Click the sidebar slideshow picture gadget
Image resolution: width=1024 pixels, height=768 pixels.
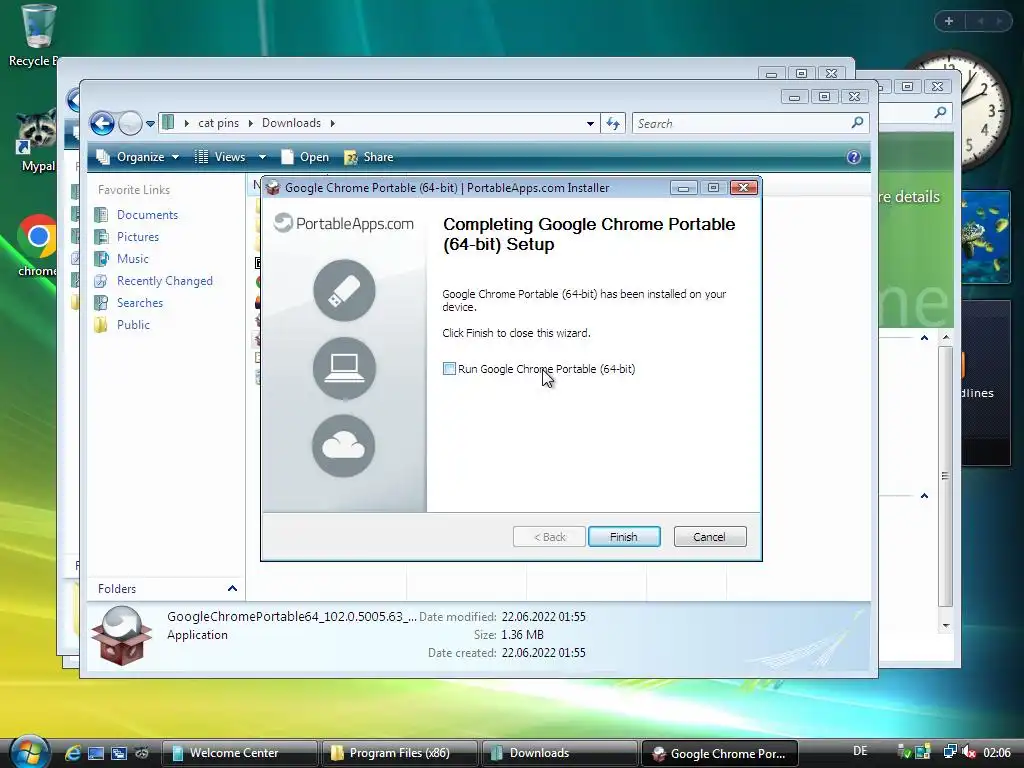(x=986, y=237)
